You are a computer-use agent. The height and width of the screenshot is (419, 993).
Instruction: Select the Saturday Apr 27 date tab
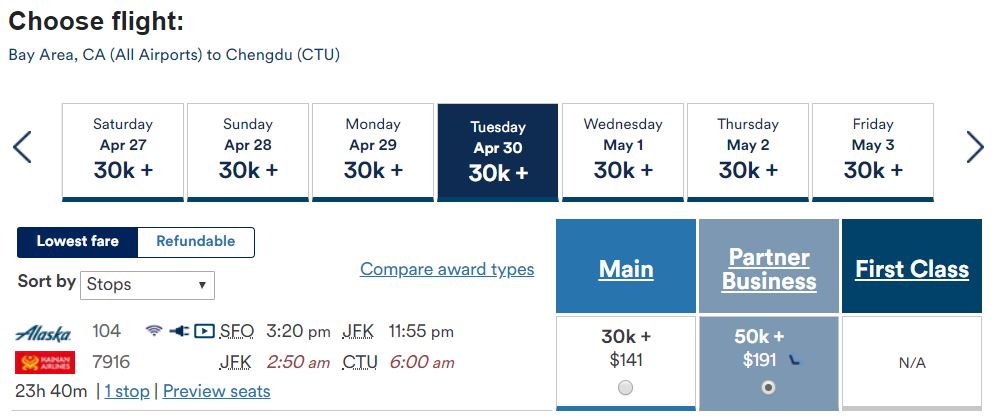(x=123, y=151)
